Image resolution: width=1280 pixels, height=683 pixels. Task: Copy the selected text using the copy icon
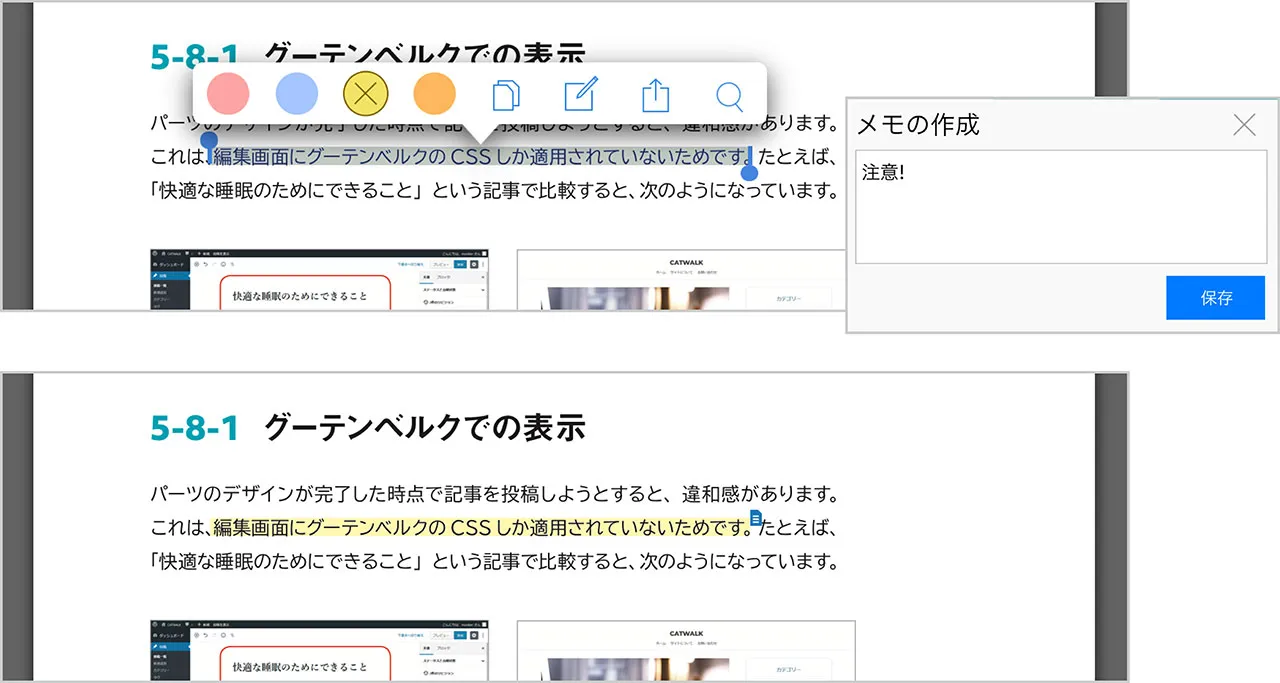(x=507, y=96)
